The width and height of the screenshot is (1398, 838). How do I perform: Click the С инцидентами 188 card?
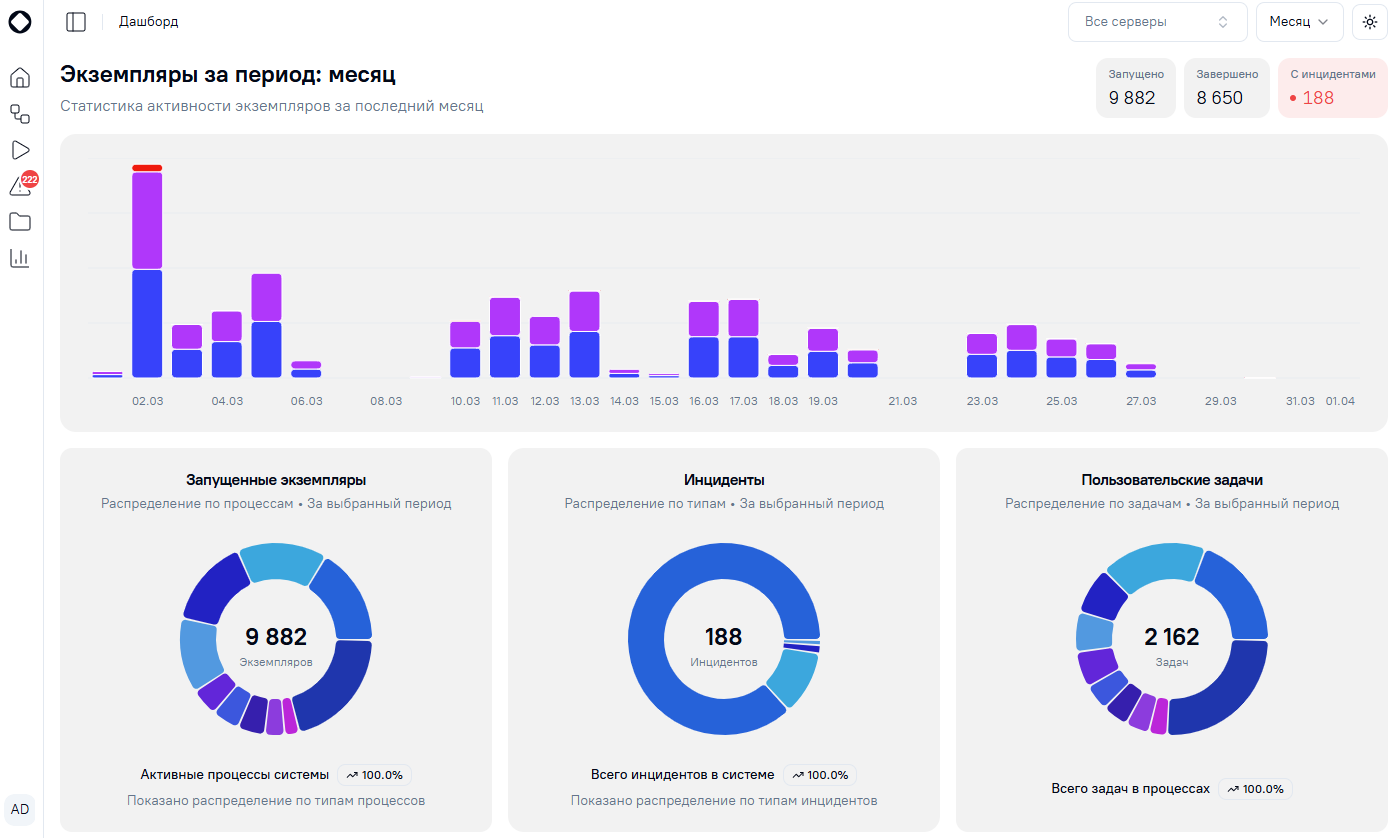click(x=1332, y=88)
